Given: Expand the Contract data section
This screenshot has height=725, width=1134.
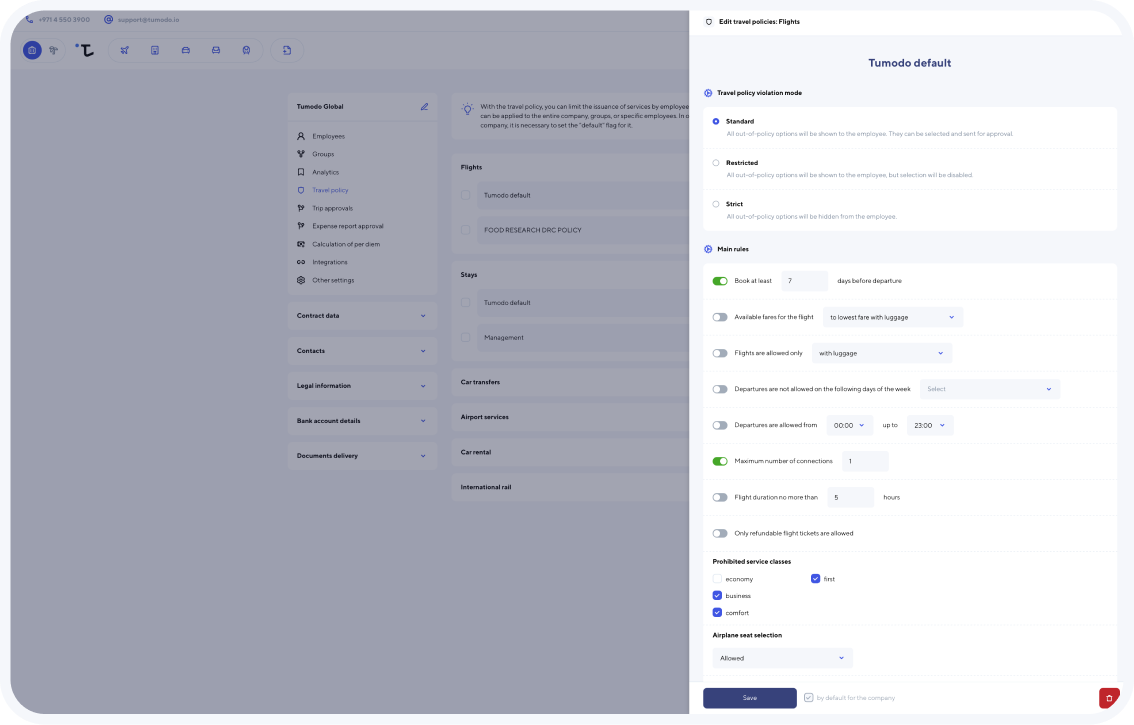Looking at the screenshot, I should coord(362,316).
